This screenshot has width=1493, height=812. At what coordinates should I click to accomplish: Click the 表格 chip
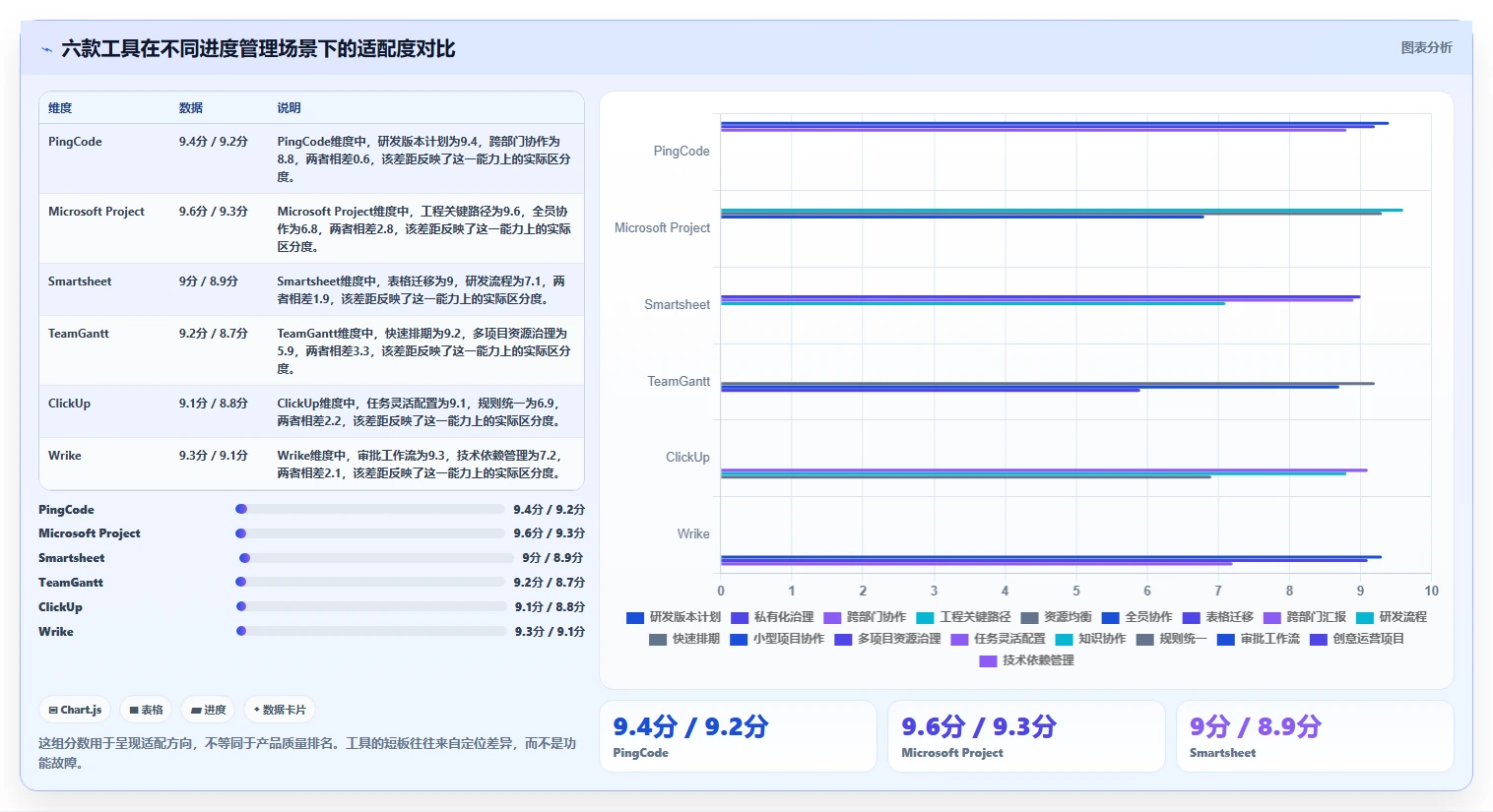coord(146,710)
